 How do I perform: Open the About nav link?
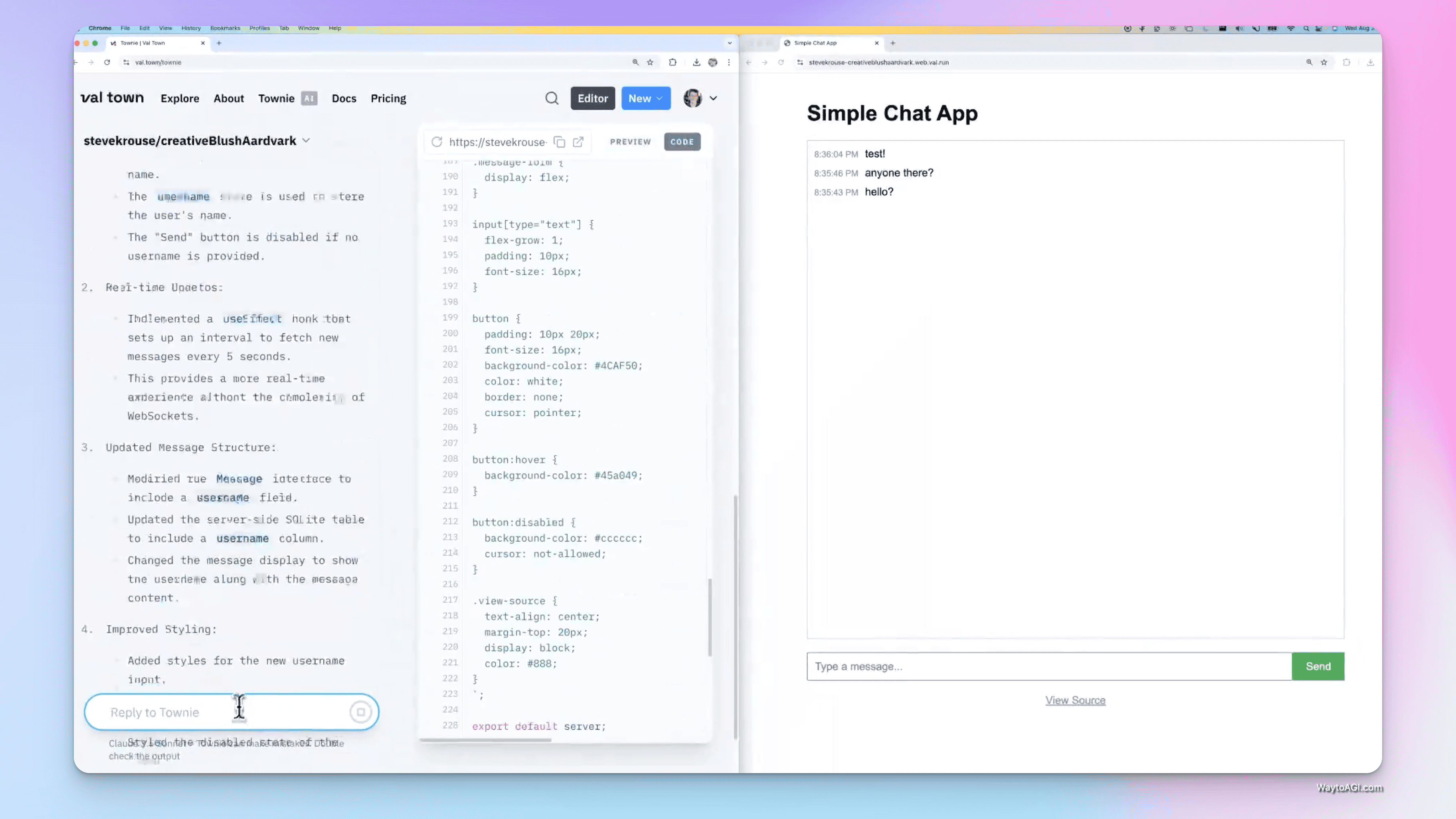click(228, 98)
